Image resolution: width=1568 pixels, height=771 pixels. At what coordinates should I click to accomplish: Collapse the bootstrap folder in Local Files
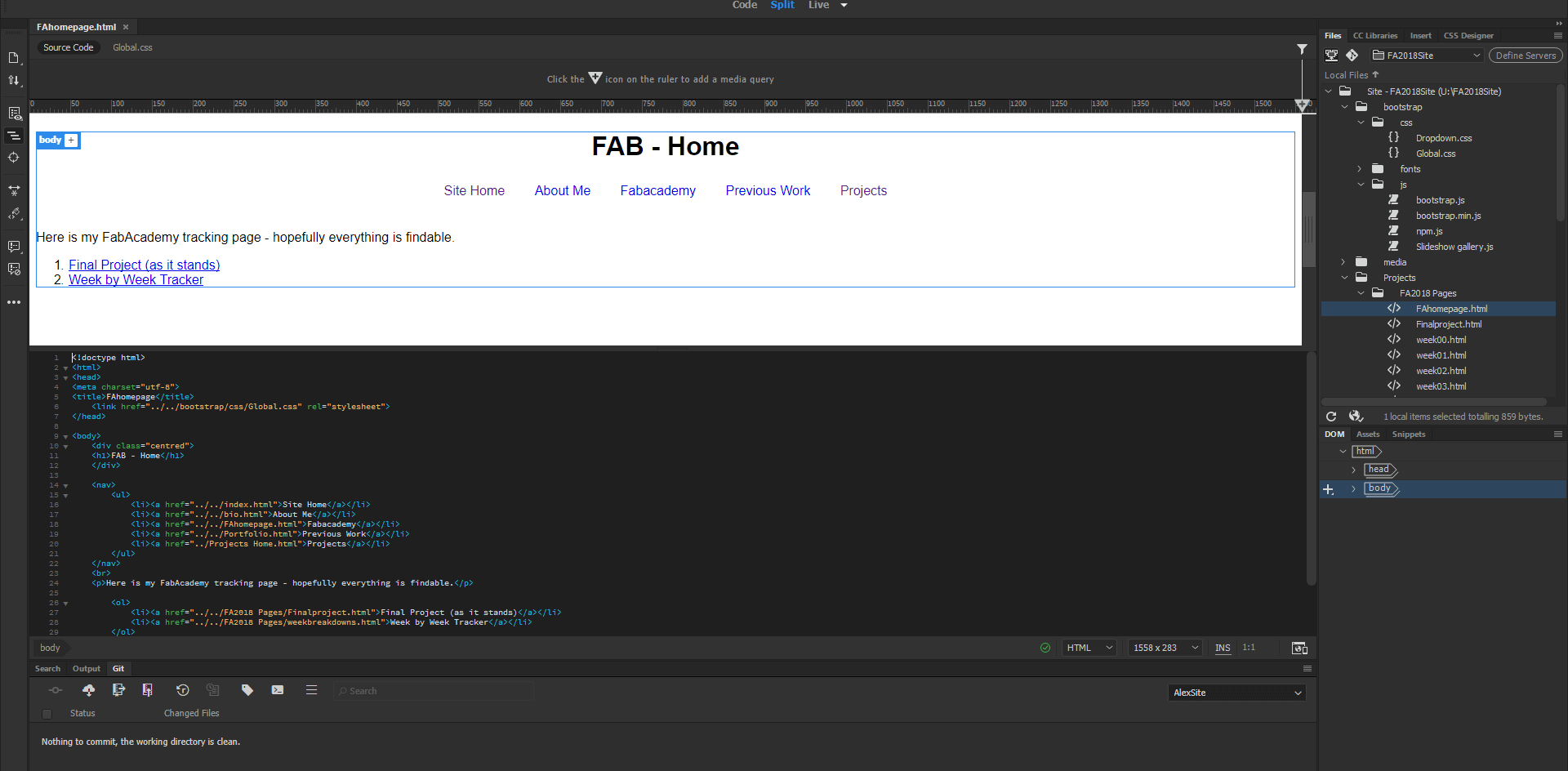click(x=1344, y=106)
